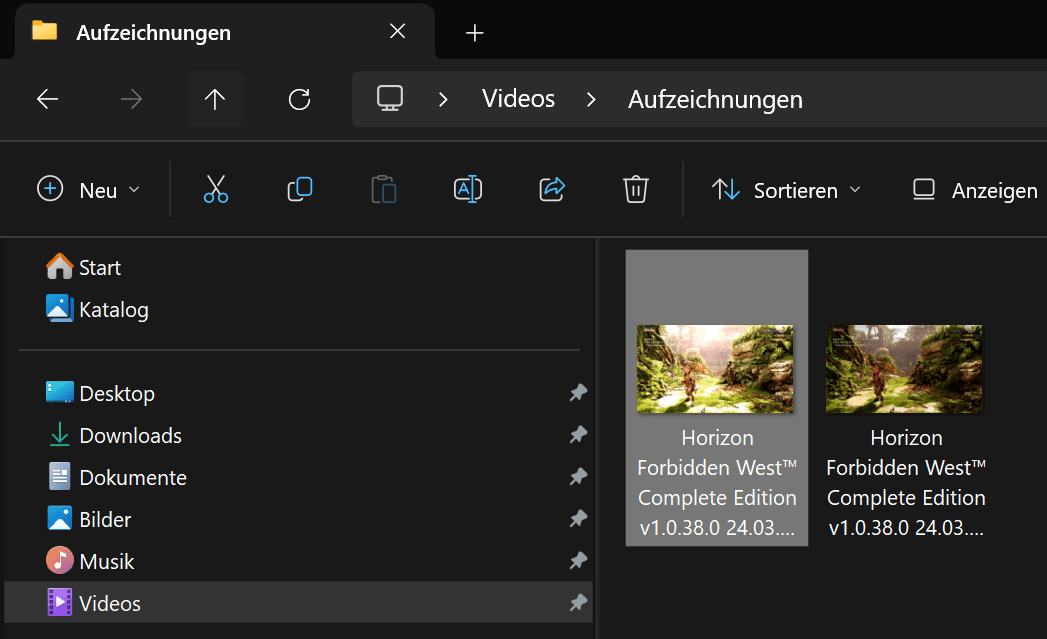
Task: Refresh the folder view
Action: coord(299,99)
